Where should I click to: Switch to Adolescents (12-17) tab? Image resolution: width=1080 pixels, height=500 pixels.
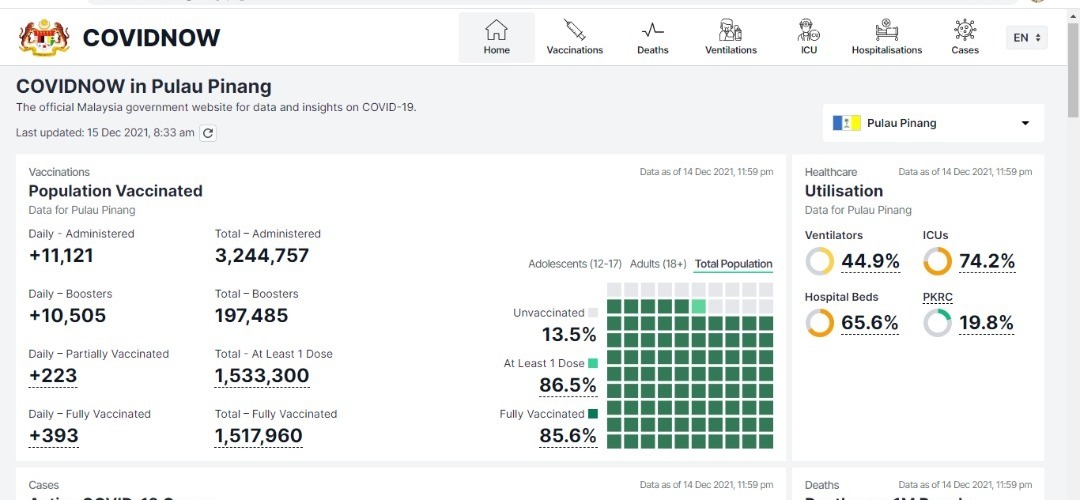574,264
